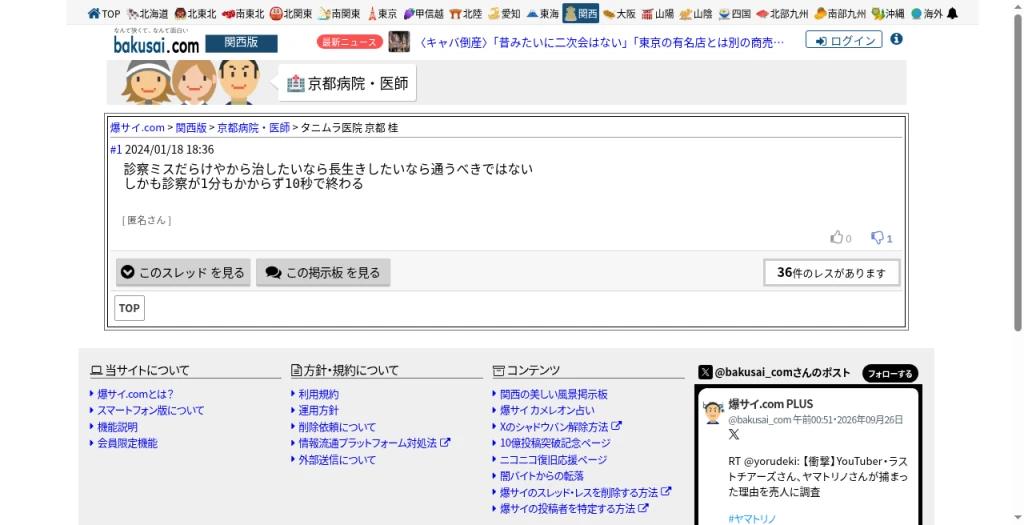Click the 36件のレスがあります button
This screenshot has height=525, width=1024.
pos(831,273)
